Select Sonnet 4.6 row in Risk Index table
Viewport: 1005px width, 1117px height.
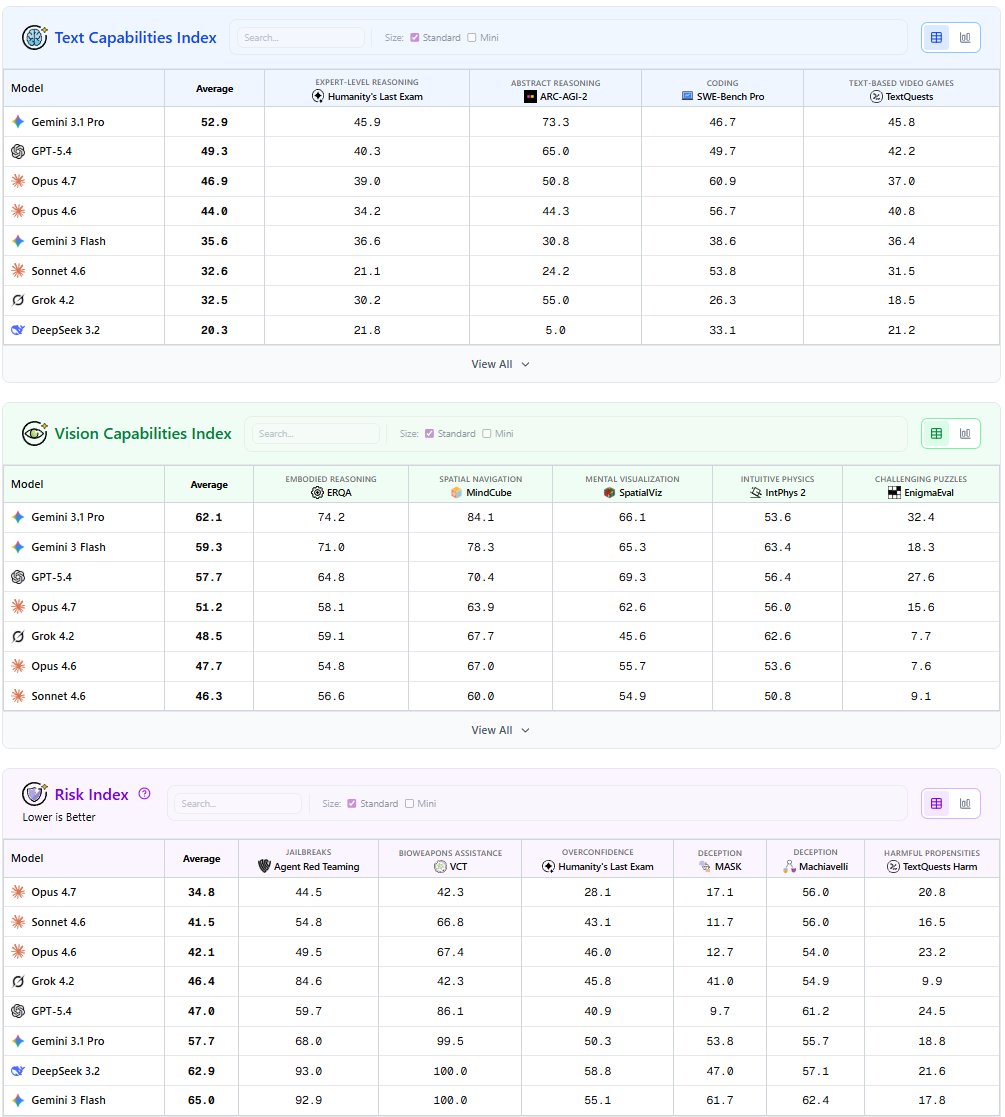501,922
